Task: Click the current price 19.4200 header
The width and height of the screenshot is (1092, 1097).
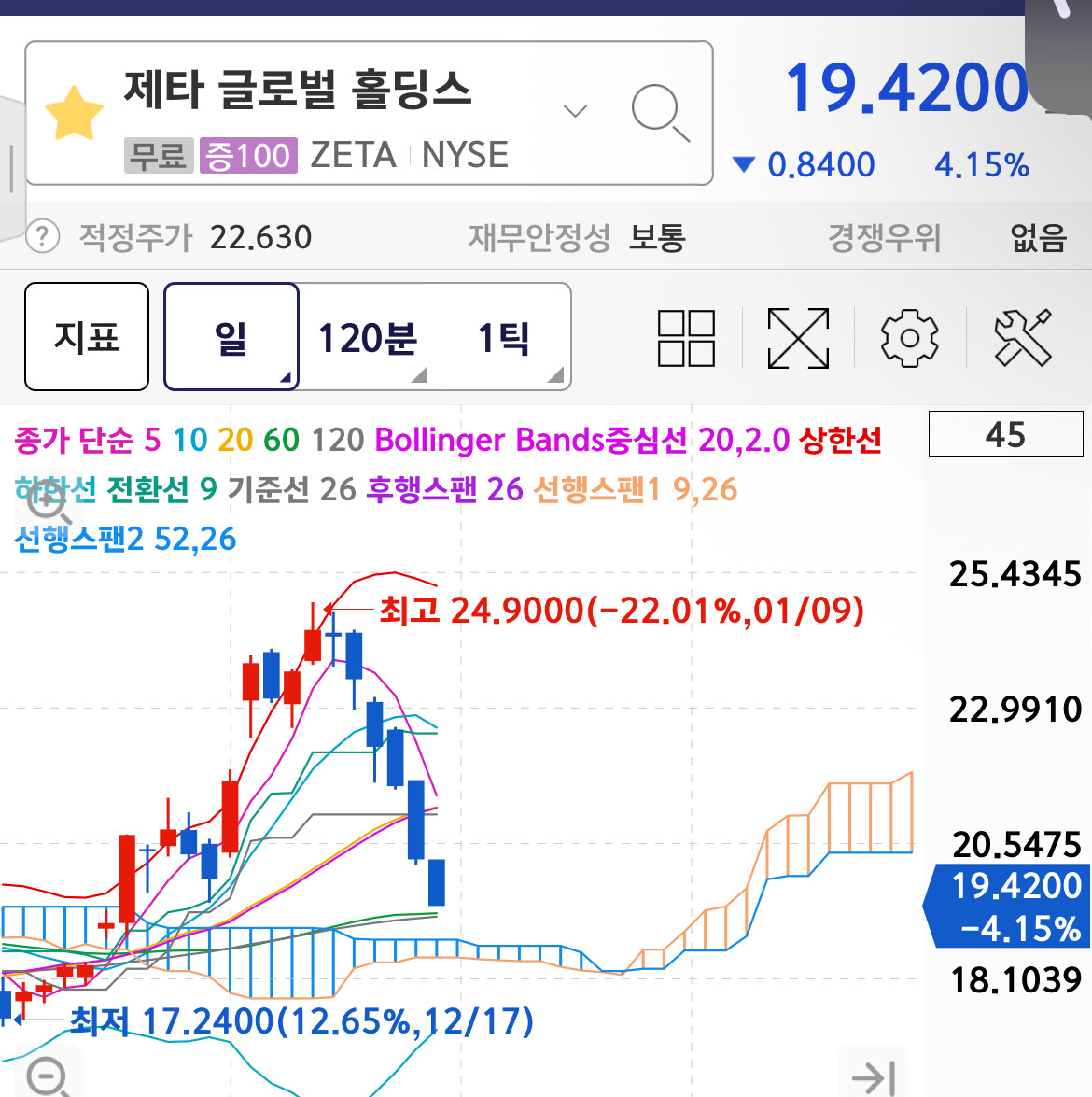Action: tap(906, 88)
